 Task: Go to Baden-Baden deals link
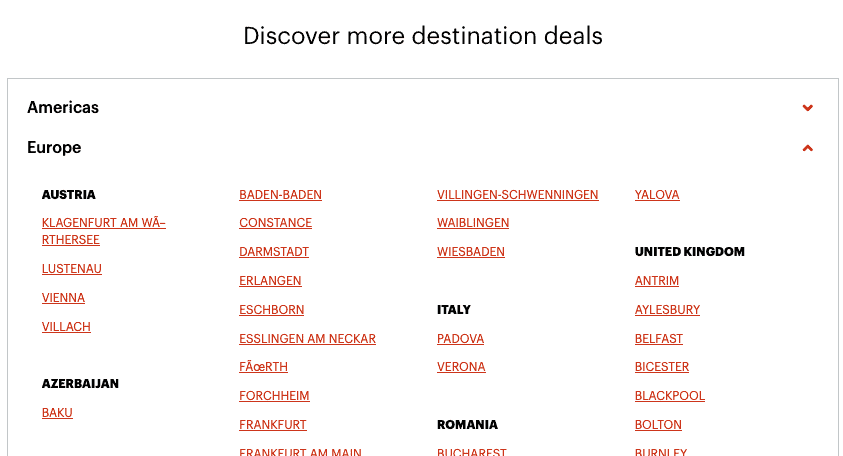coord(280,195)
